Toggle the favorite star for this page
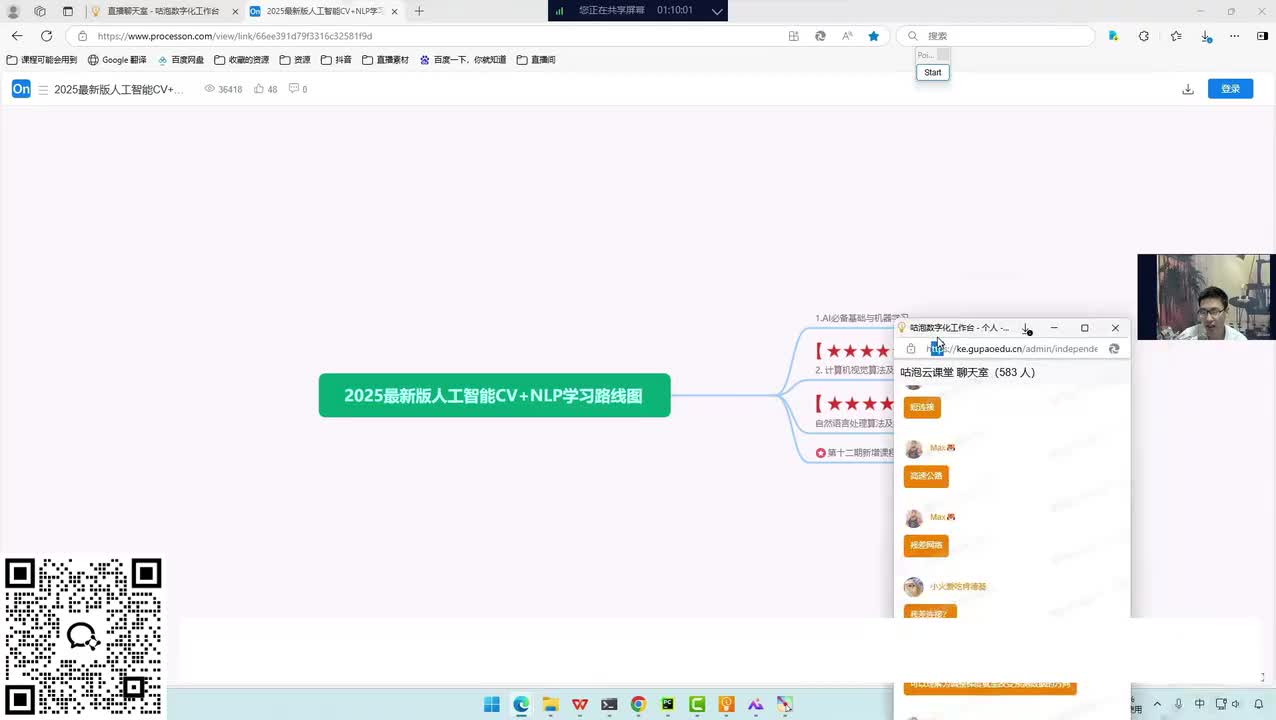 874,36
